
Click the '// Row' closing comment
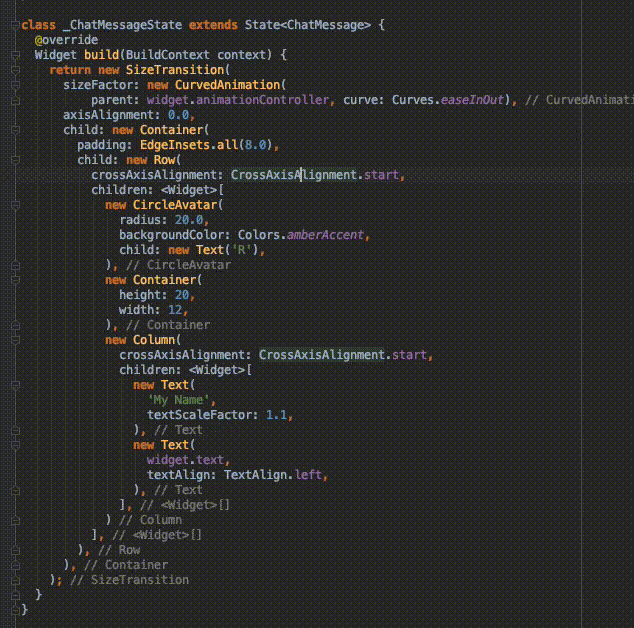(x=119, y=550)
